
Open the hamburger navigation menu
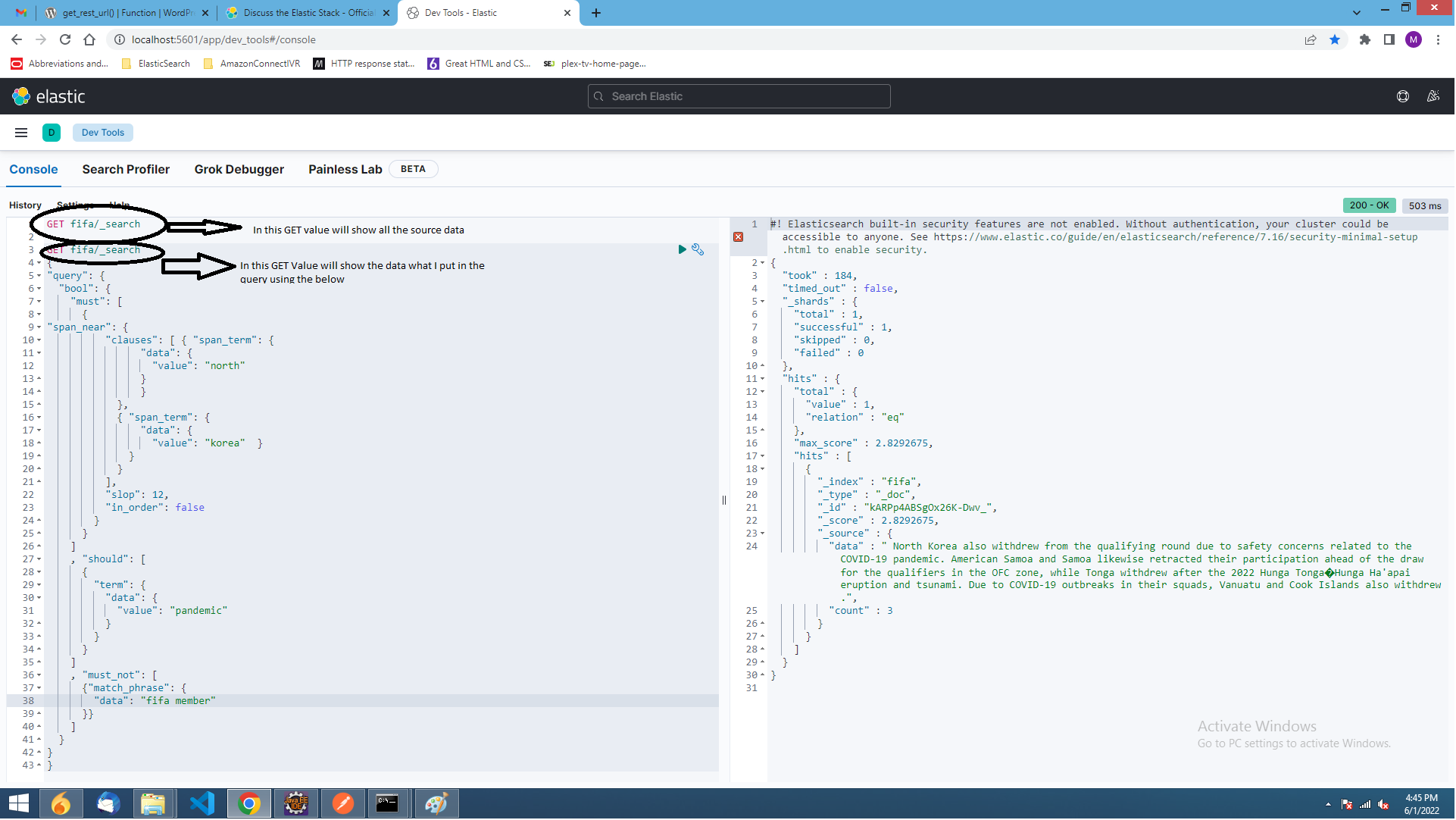tap(21, 133)
